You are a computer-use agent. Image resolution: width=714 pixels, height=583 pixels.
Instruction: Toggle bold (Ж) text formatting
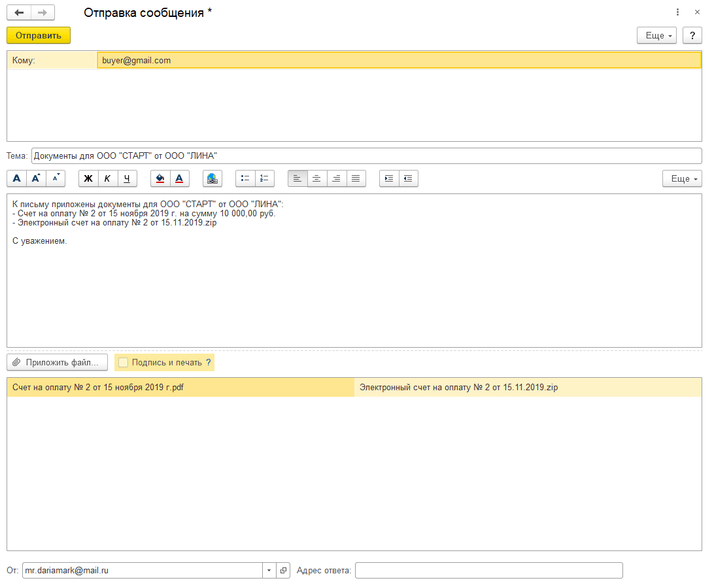pos(88,179)
